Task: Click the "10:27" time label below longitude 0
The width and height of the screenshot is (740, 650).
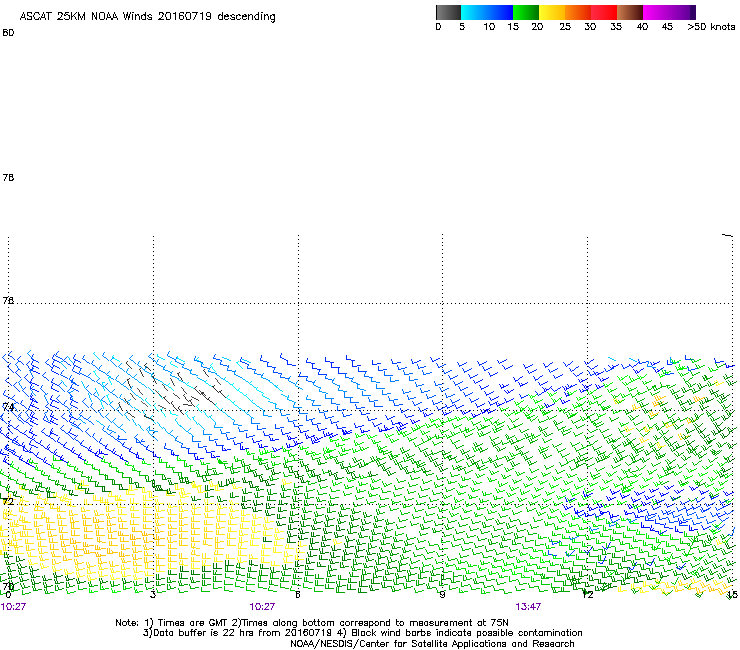Action: click(13, 607)
